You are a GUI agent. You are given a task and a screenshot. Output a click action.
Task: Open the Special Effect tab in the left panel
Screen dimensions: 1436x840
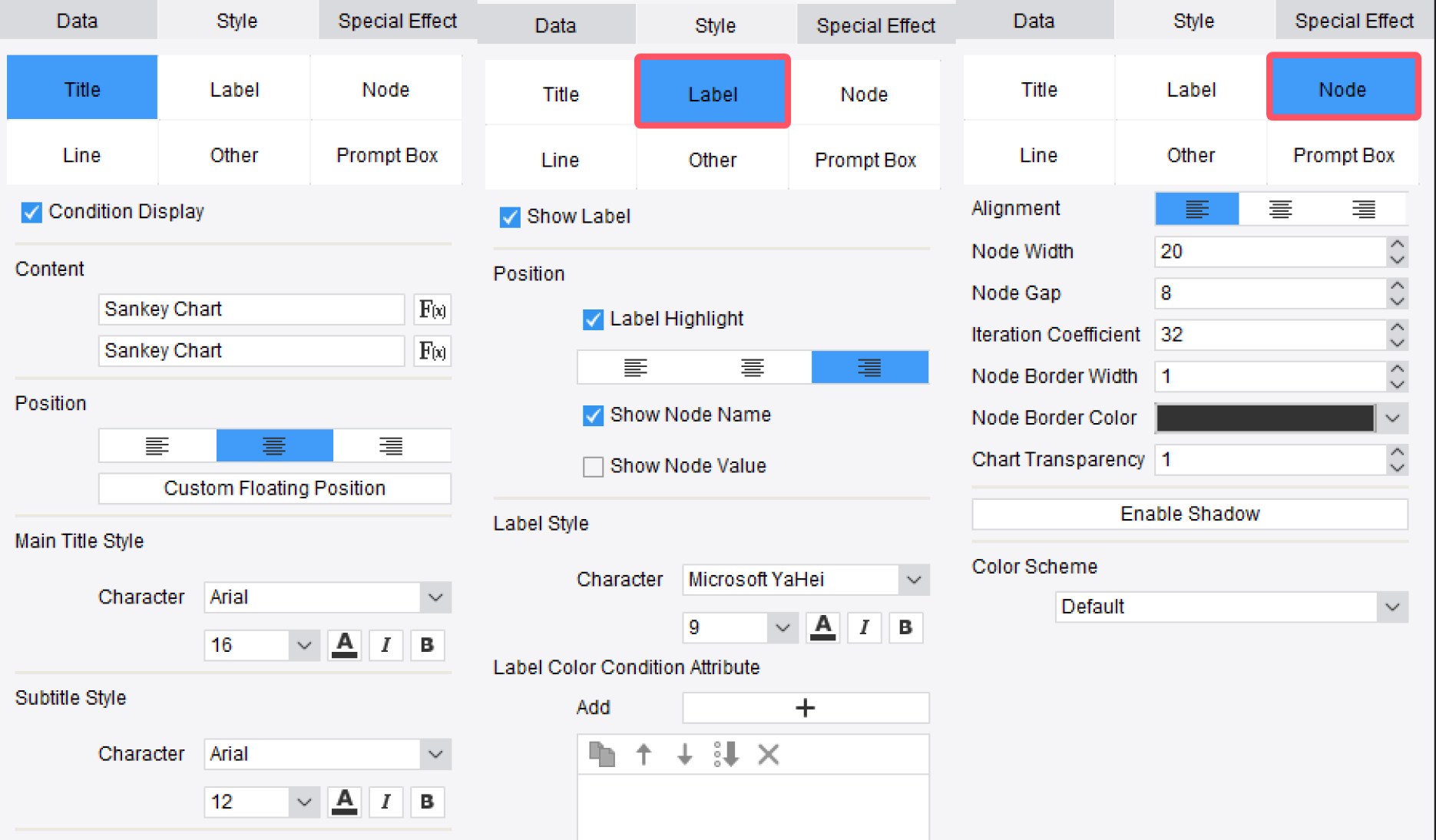point(397,21)
